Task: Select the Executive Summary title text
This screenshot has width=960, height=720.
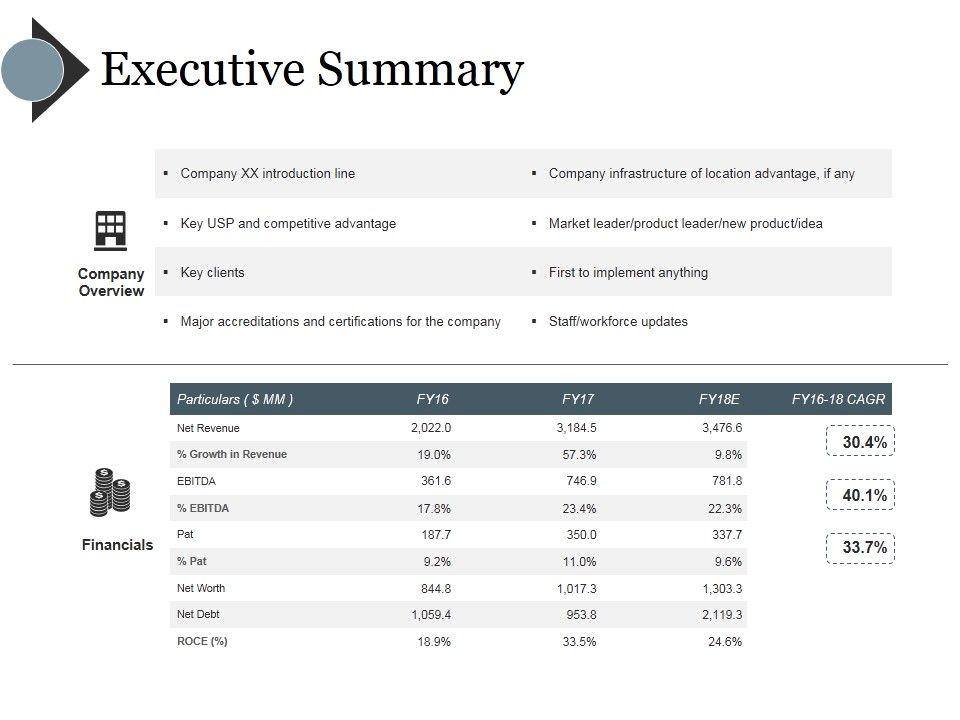Action: click(x=312, y=70)
